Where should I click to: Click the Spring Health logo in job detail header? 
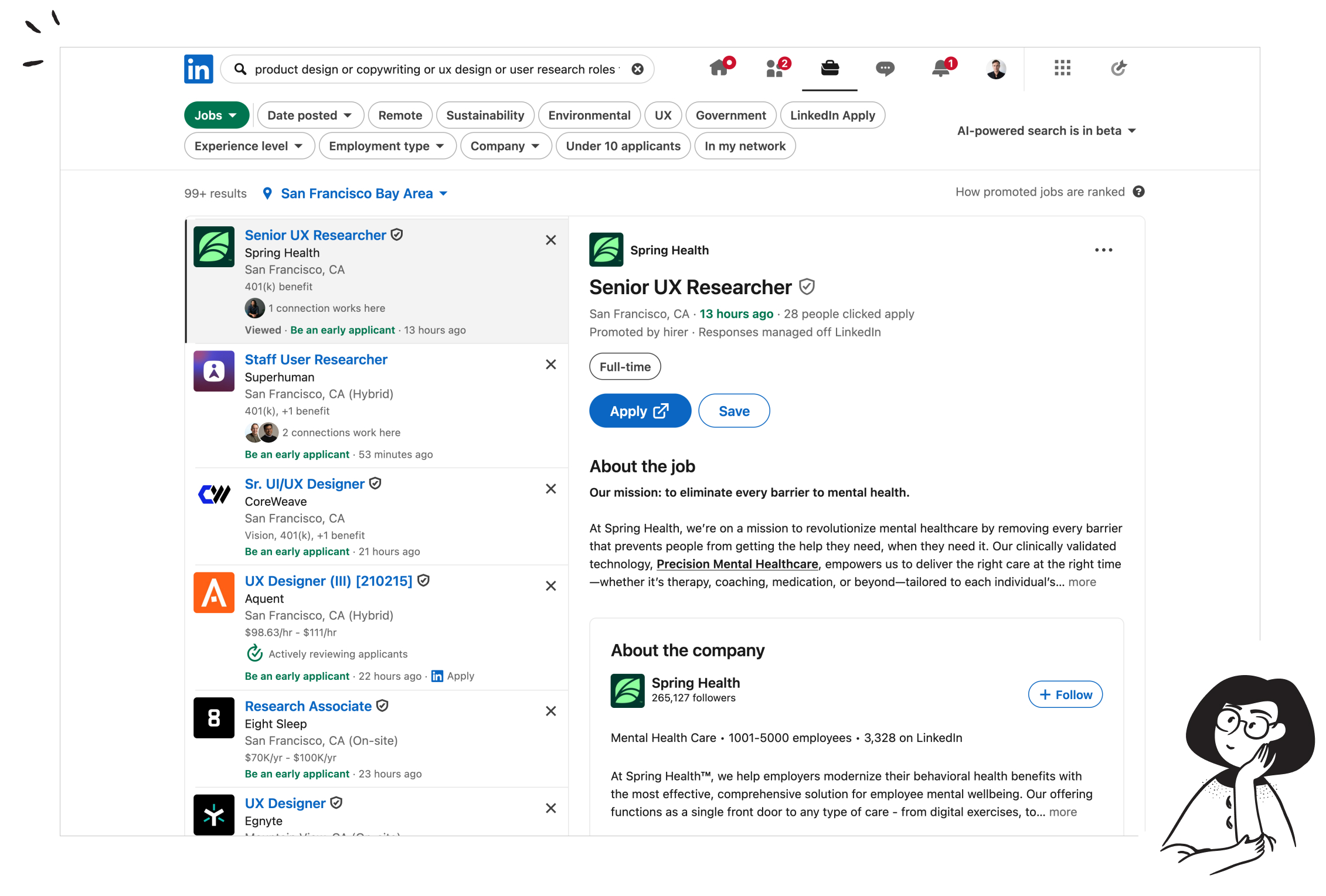click(x=606, y=250)
